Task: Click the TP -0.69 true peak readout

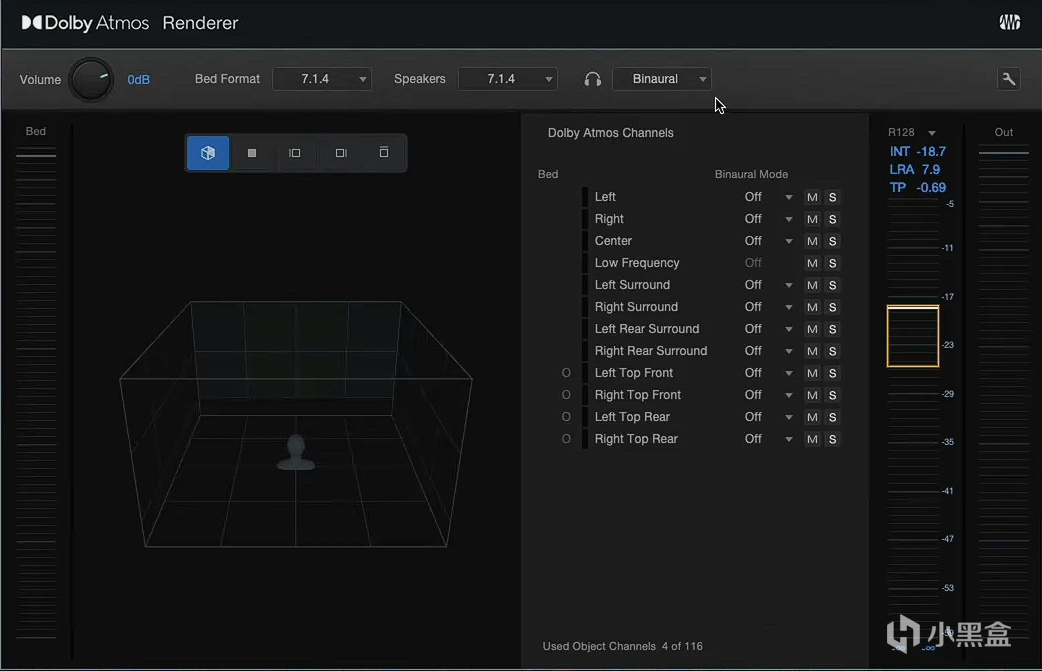Action: pos(917,187)
